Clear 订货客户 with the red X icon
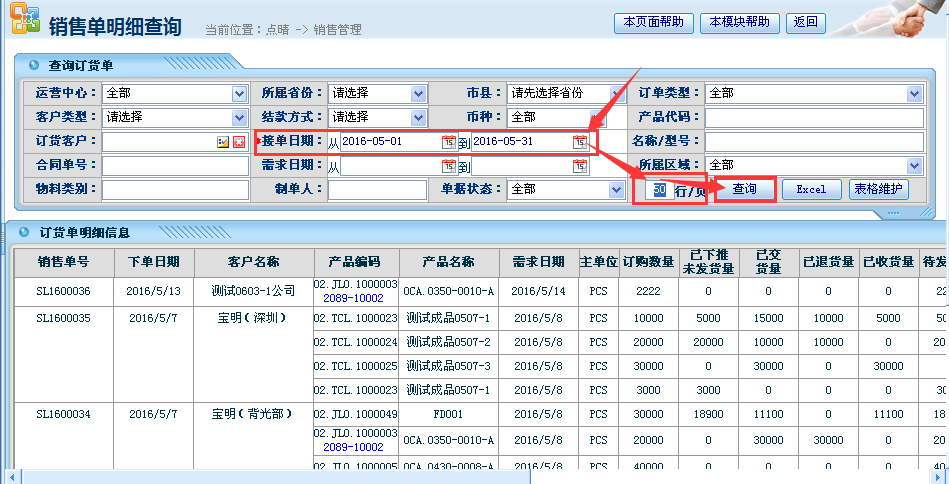Viewport: 949px width, 484px height. (x=239, y=142)
